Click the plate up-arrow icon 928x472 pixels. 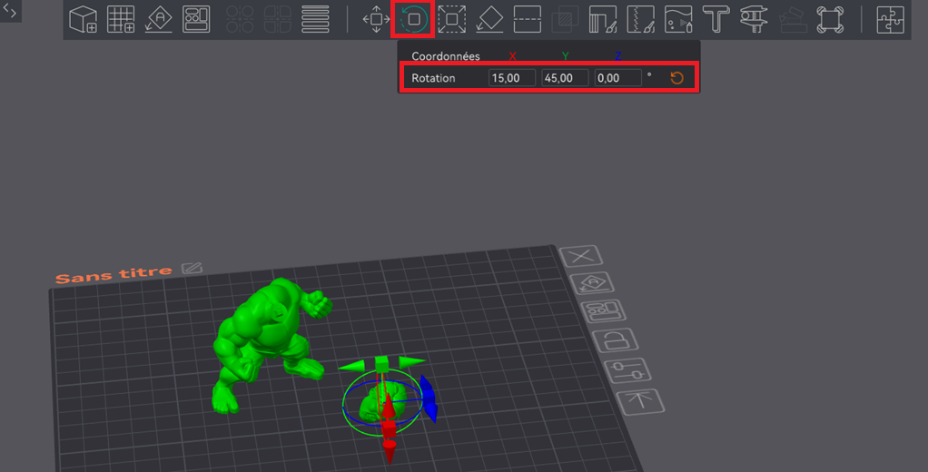coord(640,402)
